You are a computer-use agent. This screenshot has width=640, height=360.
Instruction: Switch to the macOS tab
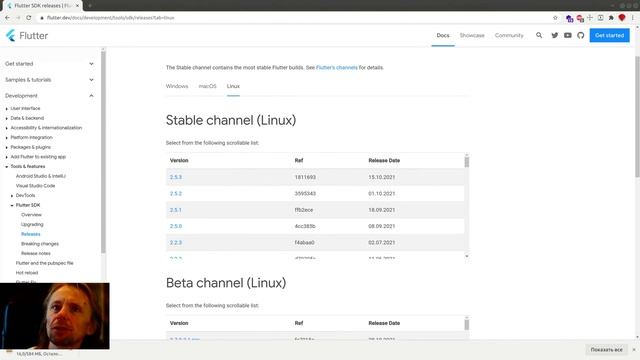(x=207, y=86)
